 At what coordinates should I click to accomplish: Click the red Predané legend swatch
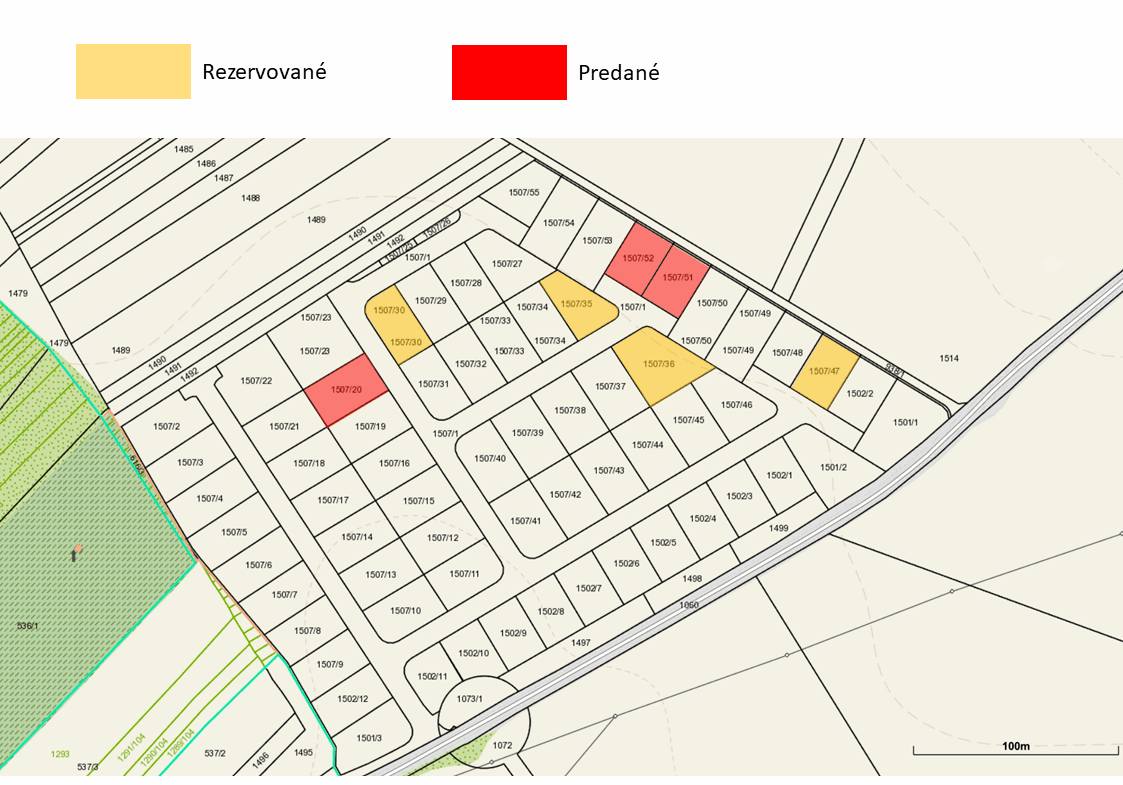point(509,72)
